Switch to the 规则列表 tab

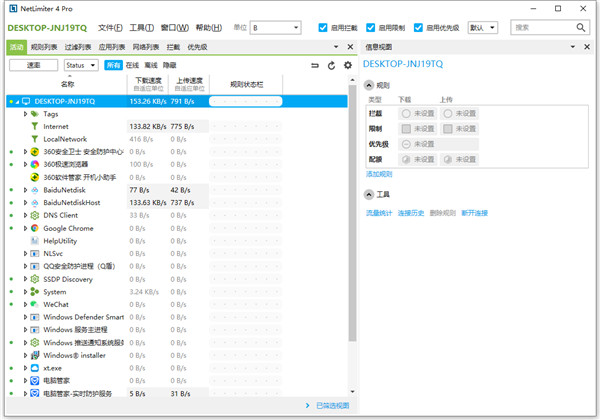pyautogui.click(x=44, y=47)
